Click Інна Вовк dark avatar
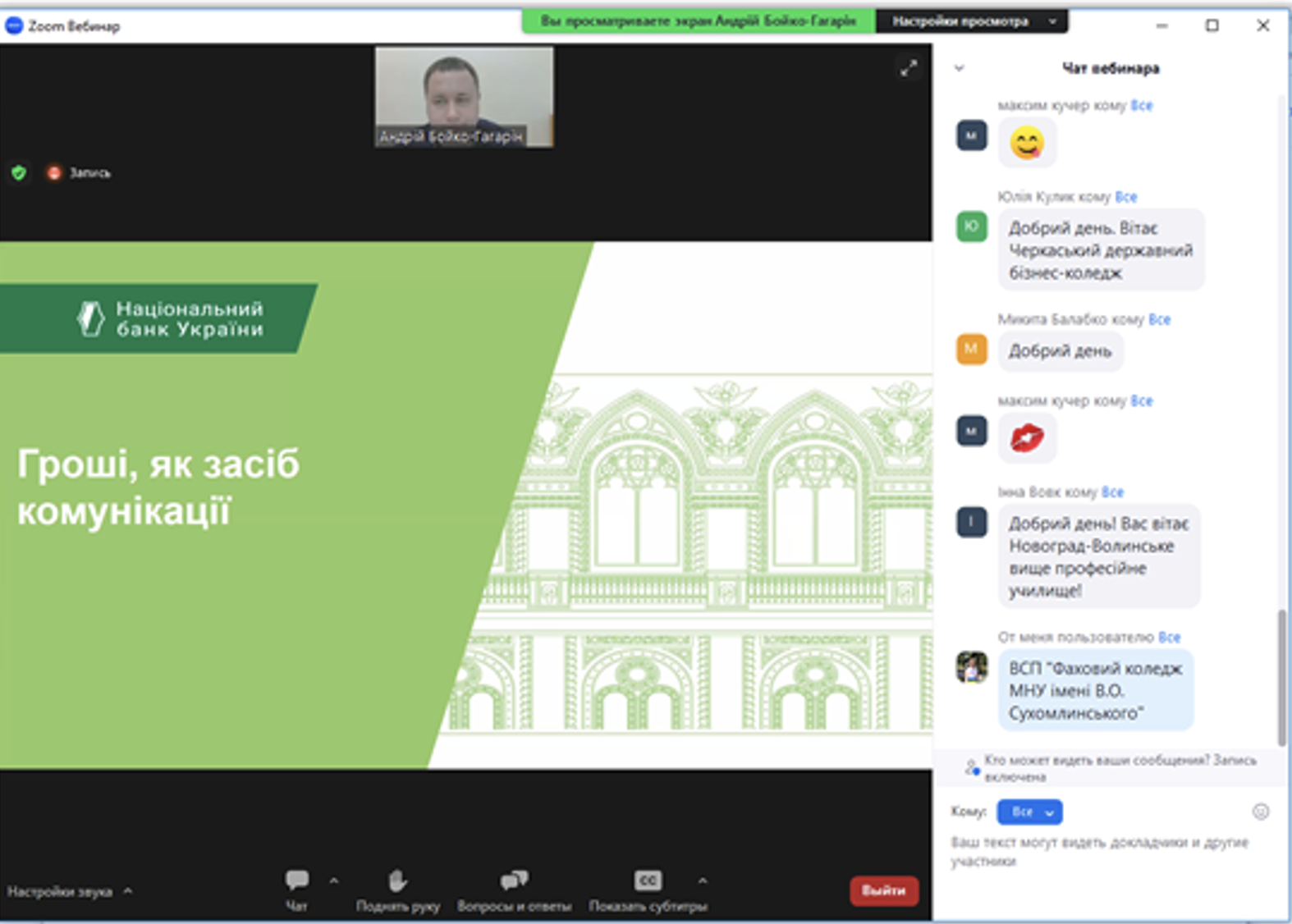The width and height of the screenshot is (1292, 924). (x=971, y=522)
